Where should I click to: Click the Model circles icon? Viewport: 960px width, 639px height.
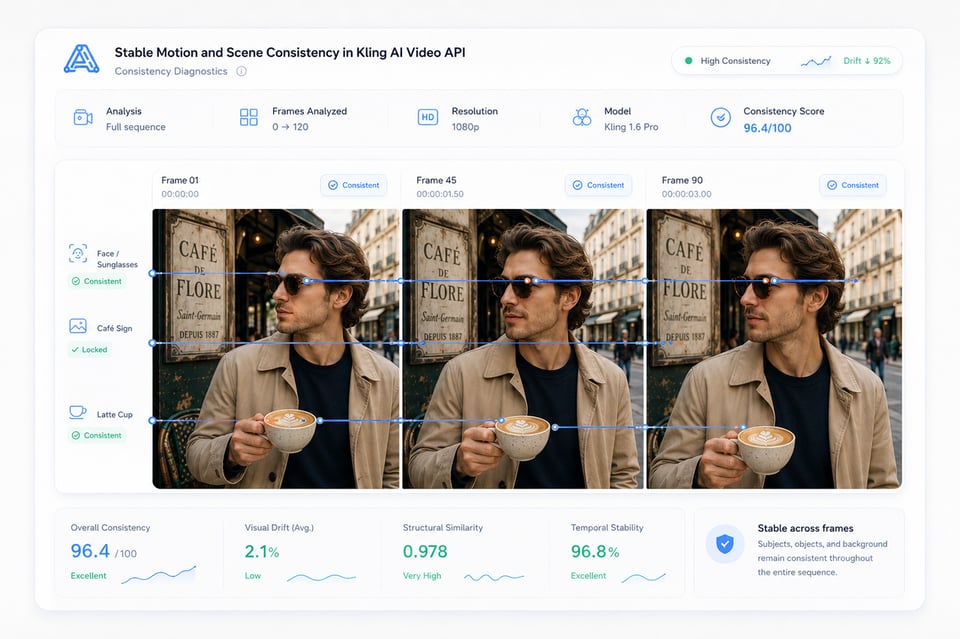582,117
